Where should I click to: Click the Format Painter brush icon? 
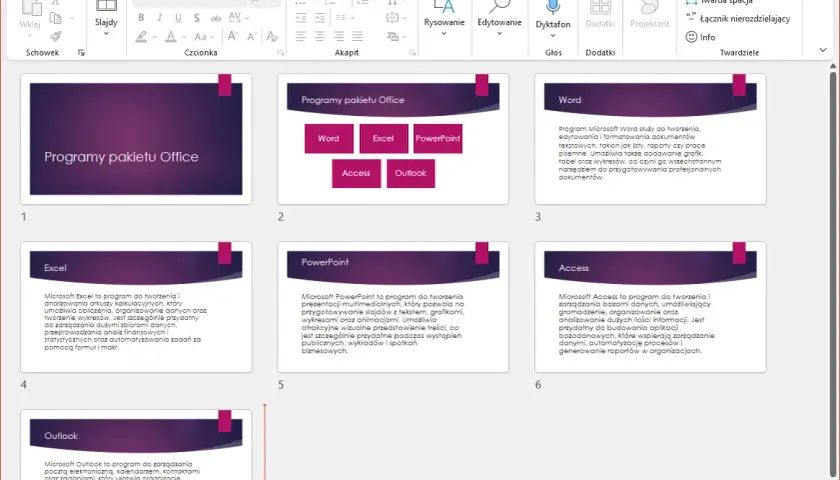(56, 36)
